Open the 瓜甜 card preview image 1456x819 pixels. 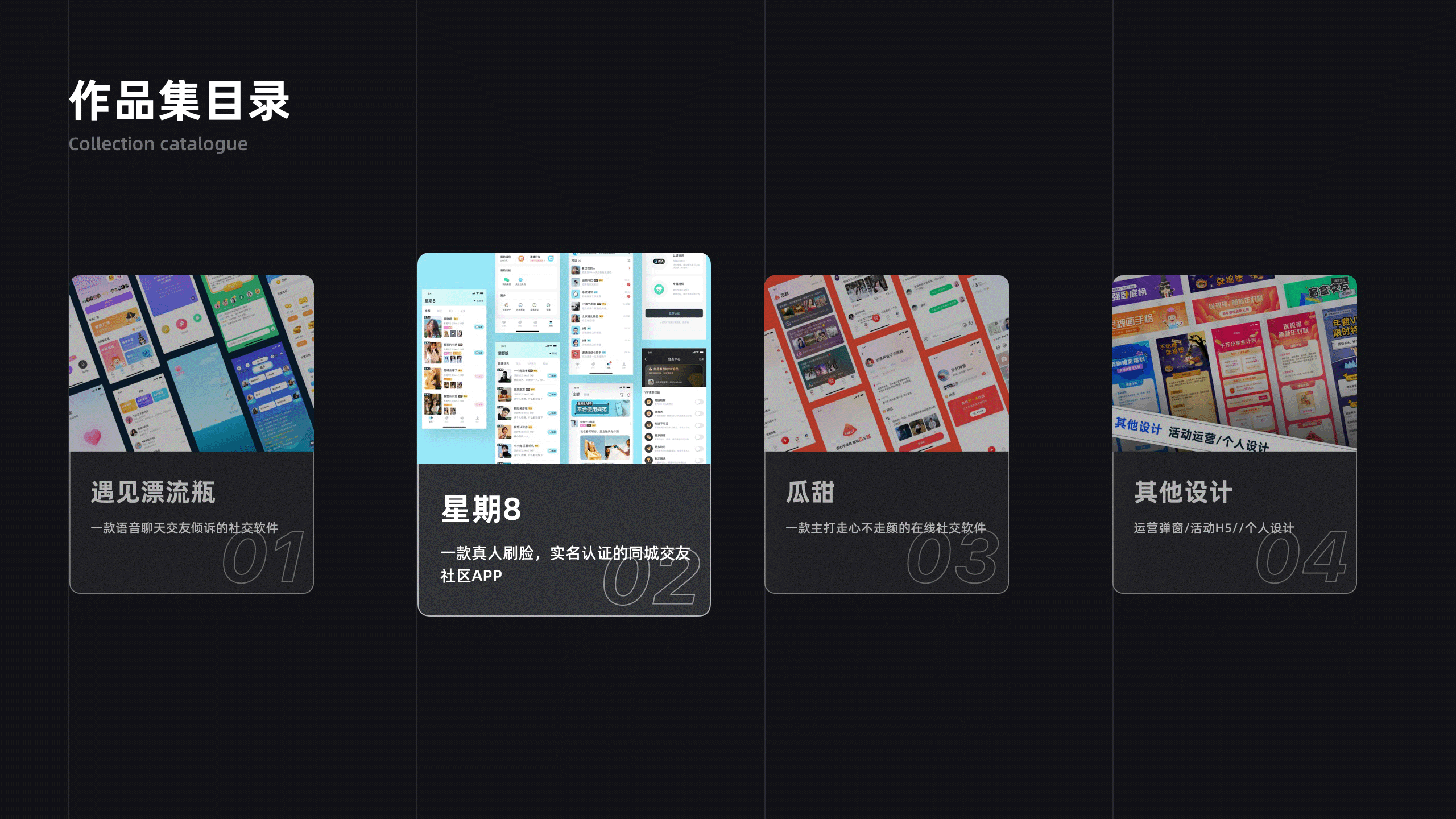click(x=887, y=363)
